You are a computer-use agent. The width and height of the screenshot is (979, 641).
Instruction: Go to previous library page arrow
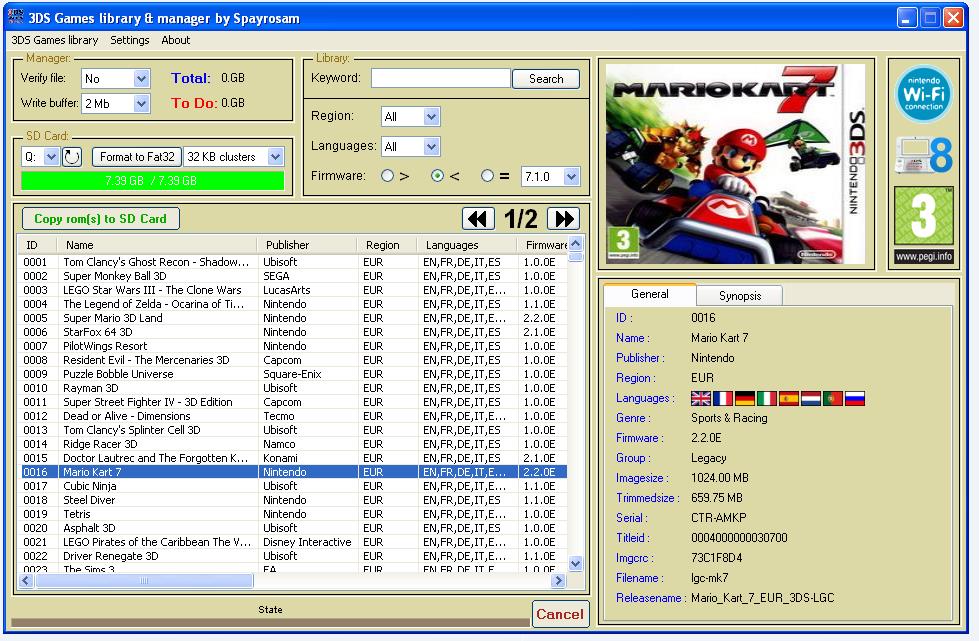(x=478, y=218)
